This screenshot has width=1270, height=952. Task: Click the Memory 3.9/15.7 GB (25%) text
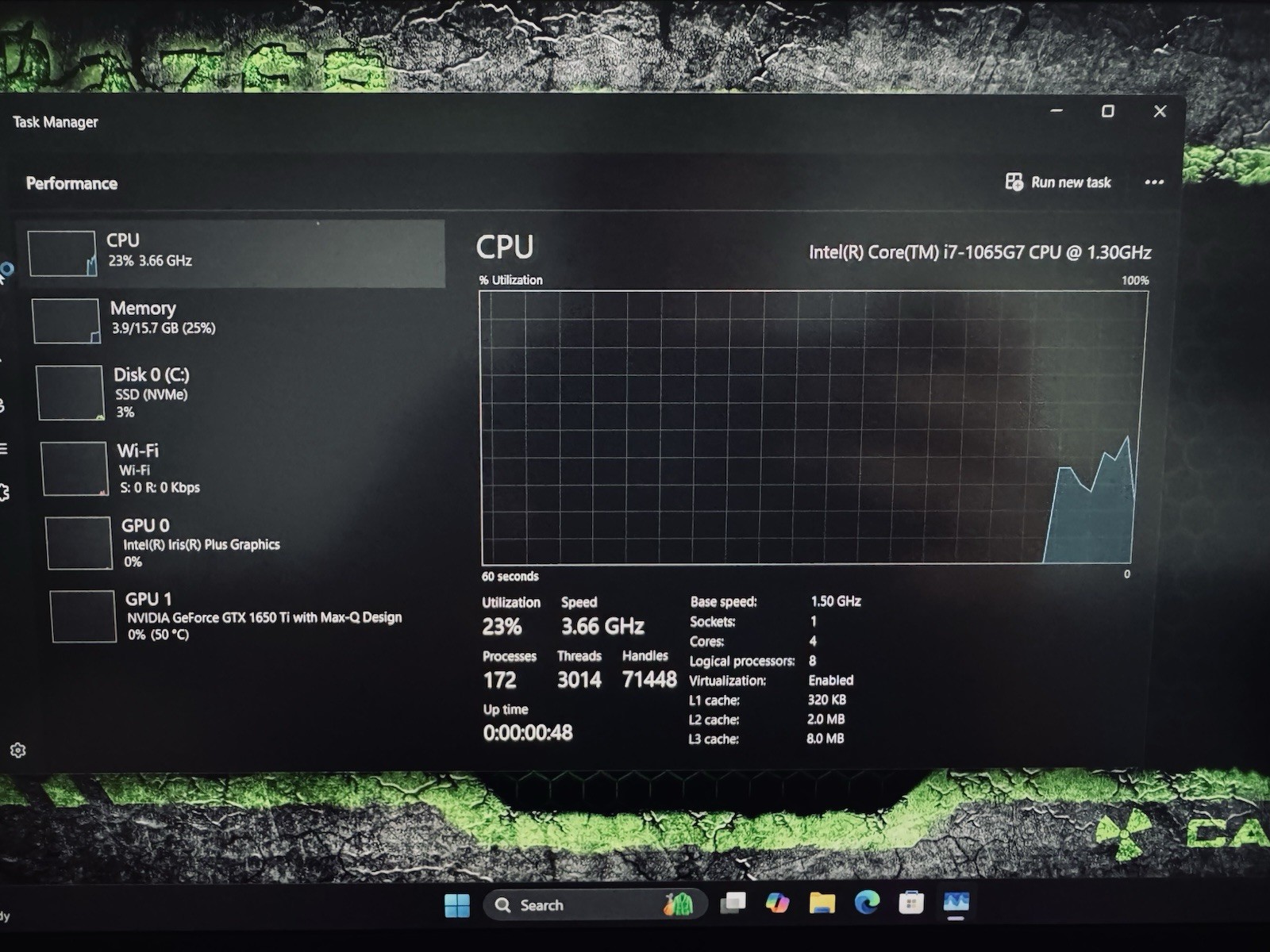point(164,328)
